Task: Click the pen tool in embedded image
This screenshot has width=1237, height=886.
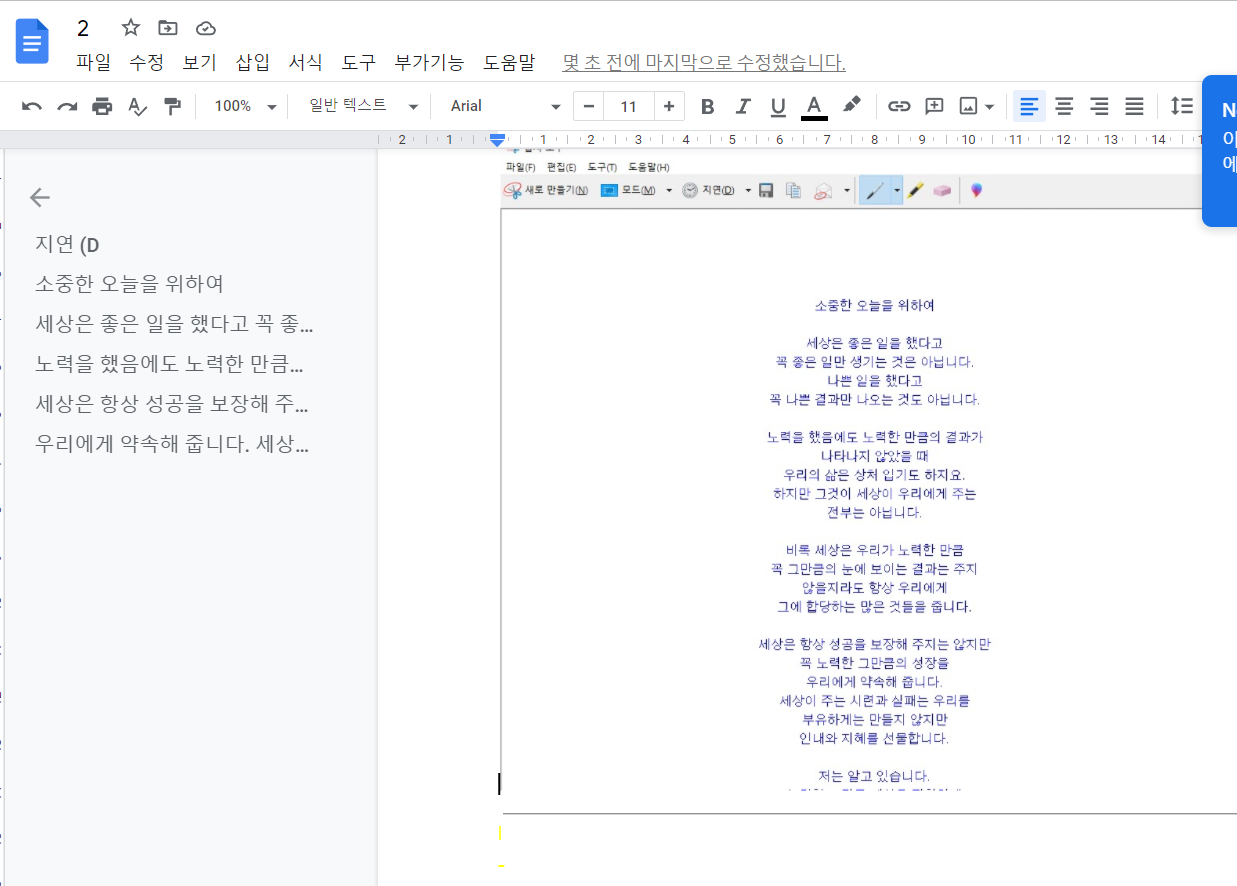Action: point(875,190)
